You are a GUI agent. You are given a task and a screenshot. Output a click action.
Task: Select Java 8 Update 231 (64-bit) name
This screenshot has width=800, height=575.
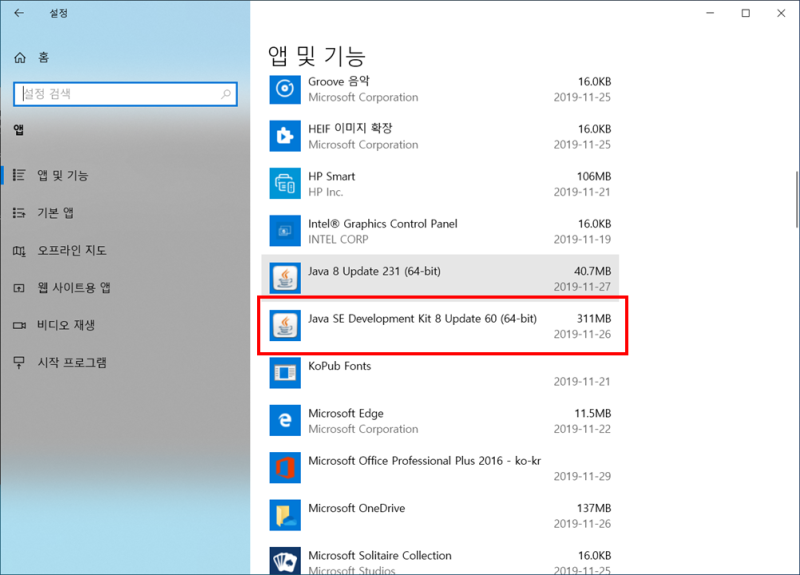(x=374, y=271)
